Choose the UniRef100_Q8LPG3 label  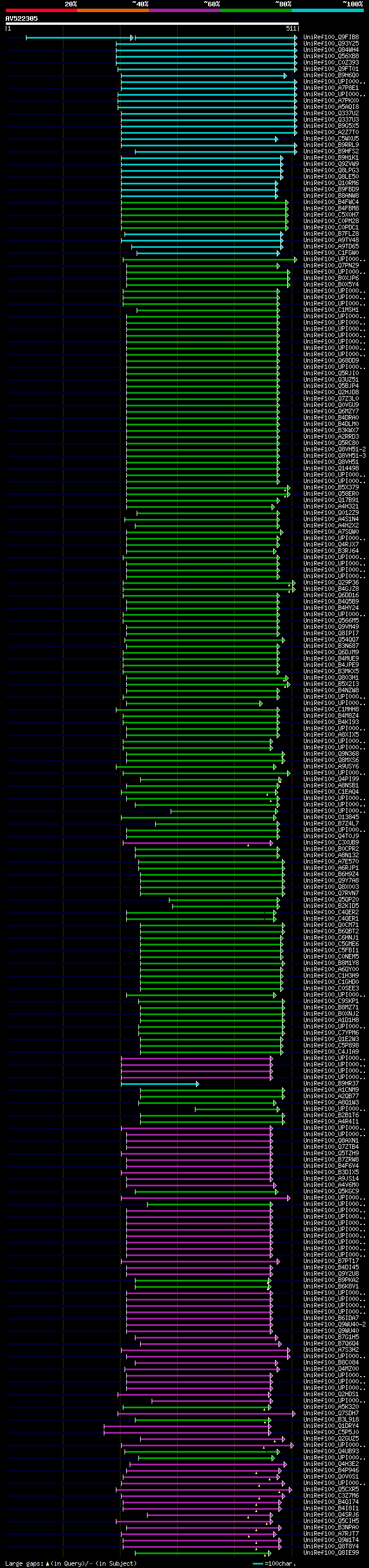tap(332, 171)
